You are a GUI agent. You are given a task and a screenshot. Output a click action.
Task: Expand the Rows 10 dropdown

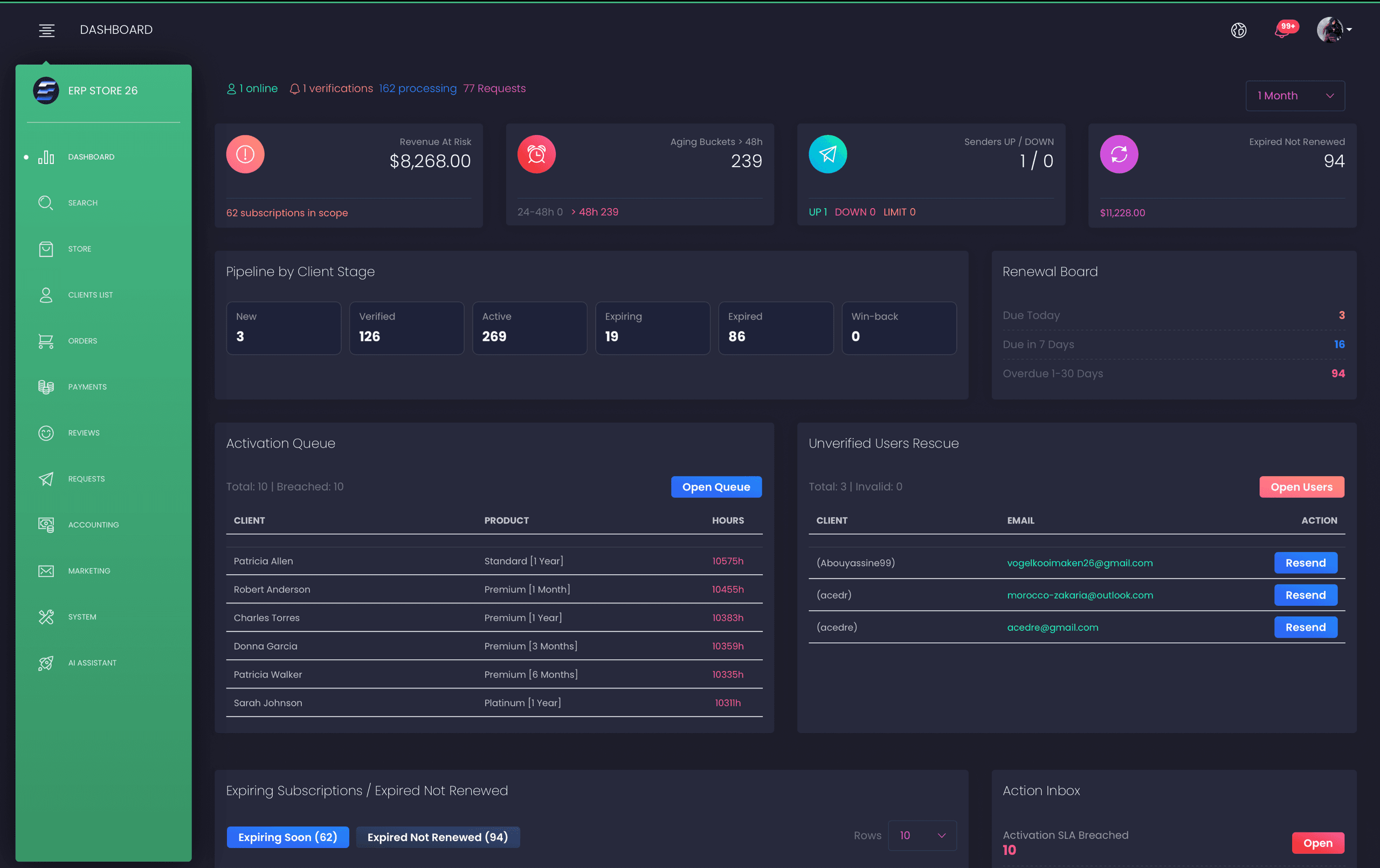pos(922,835)
